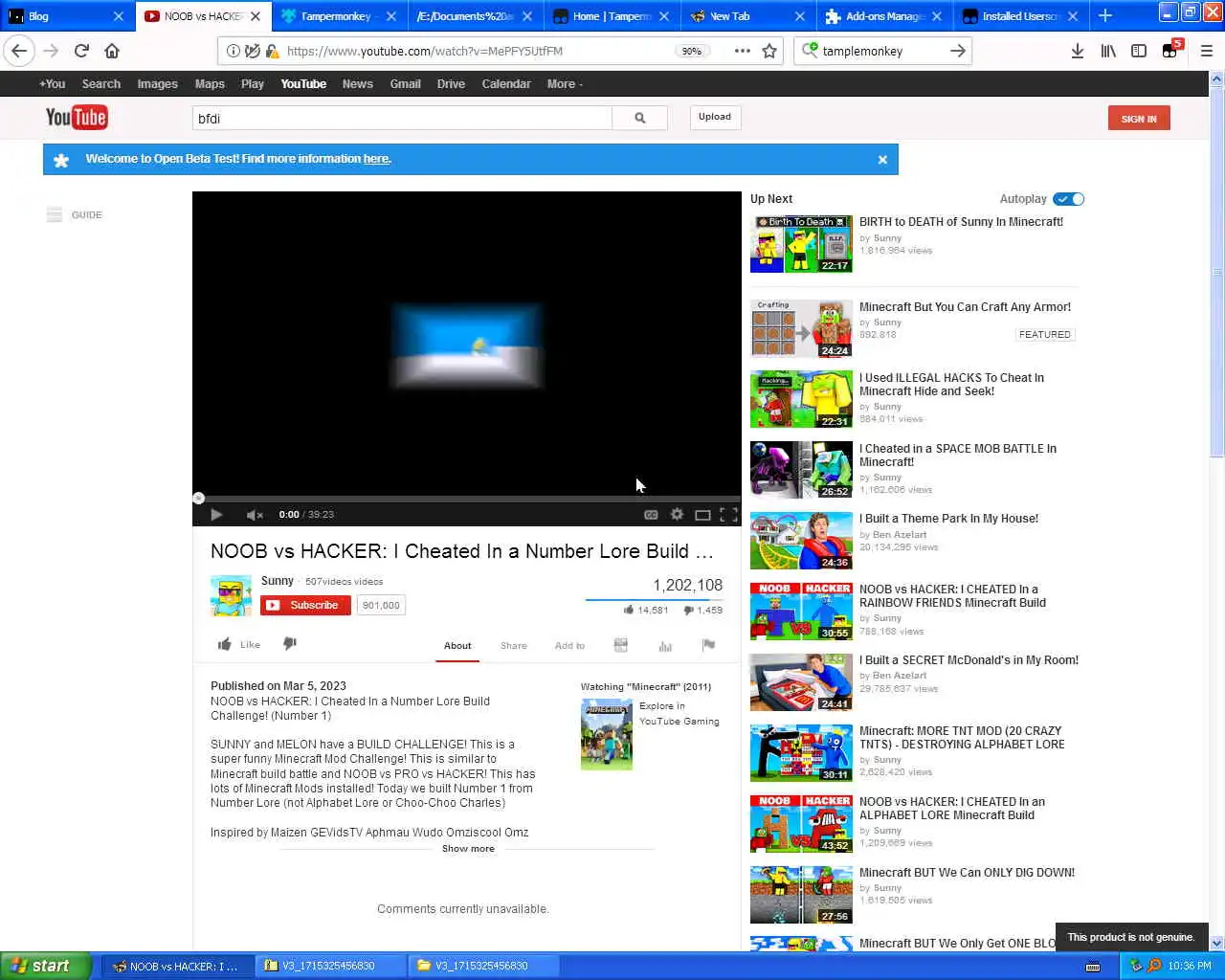Screen dimensions: 1225x980
Task: Toggle the Autoplay switch
Action: tap(1068, 199)
